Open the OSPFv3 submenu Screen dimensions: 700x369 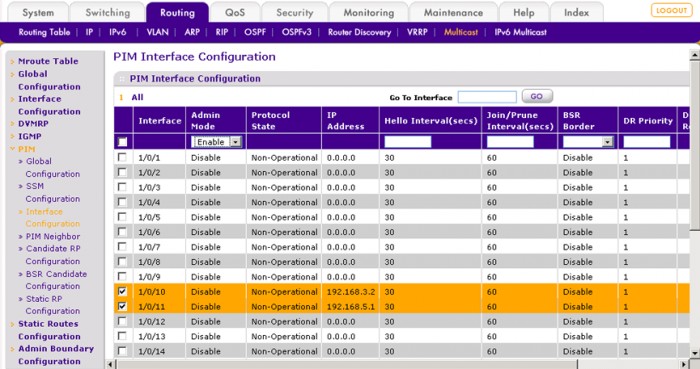296,32
